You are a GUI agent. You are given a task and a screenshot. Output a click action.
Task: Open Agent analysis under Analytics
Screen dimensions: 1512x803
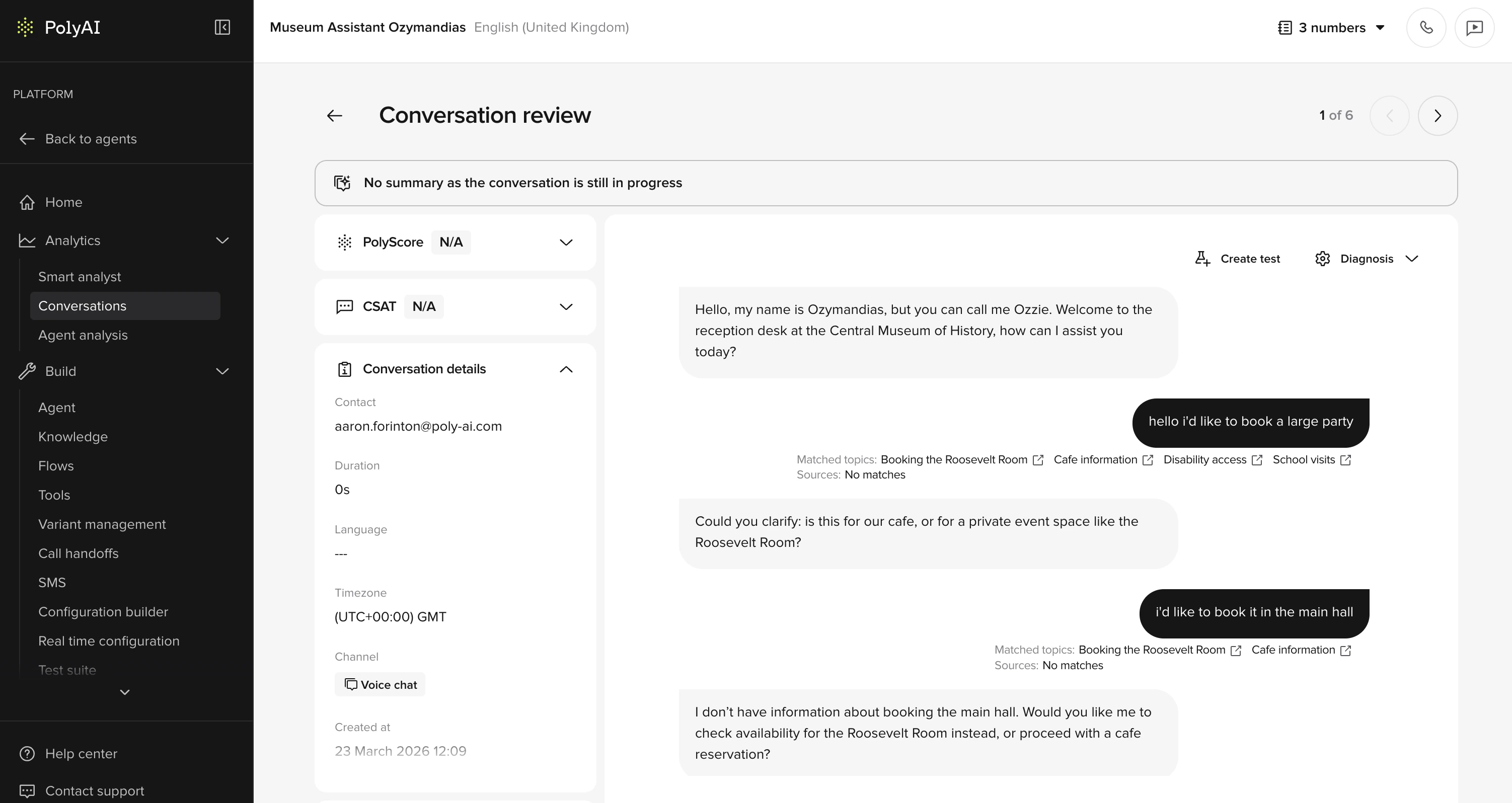click(x=83, y=335)
